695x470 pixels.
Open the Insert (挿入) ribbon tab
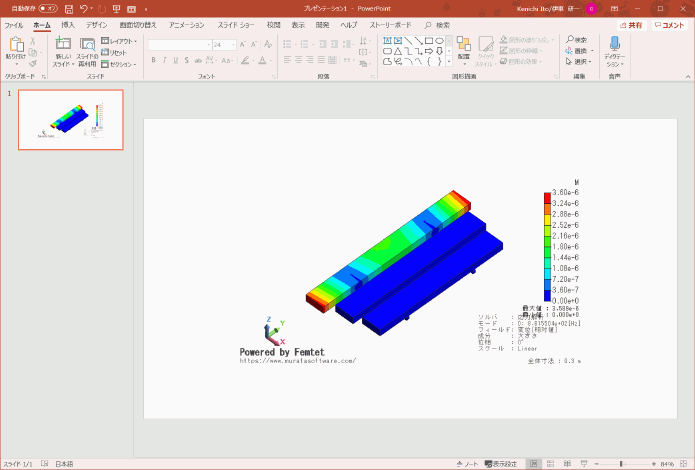tap(68, 24)
